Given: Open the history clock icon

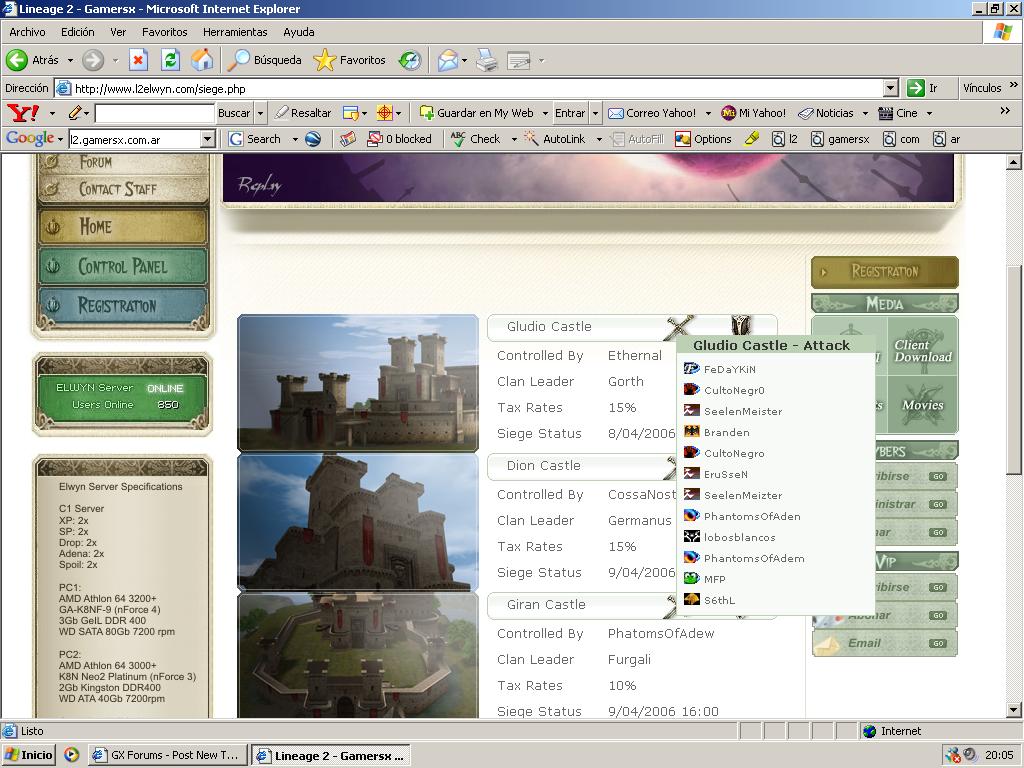Looking at the screenshot, I should click(410, 60).
